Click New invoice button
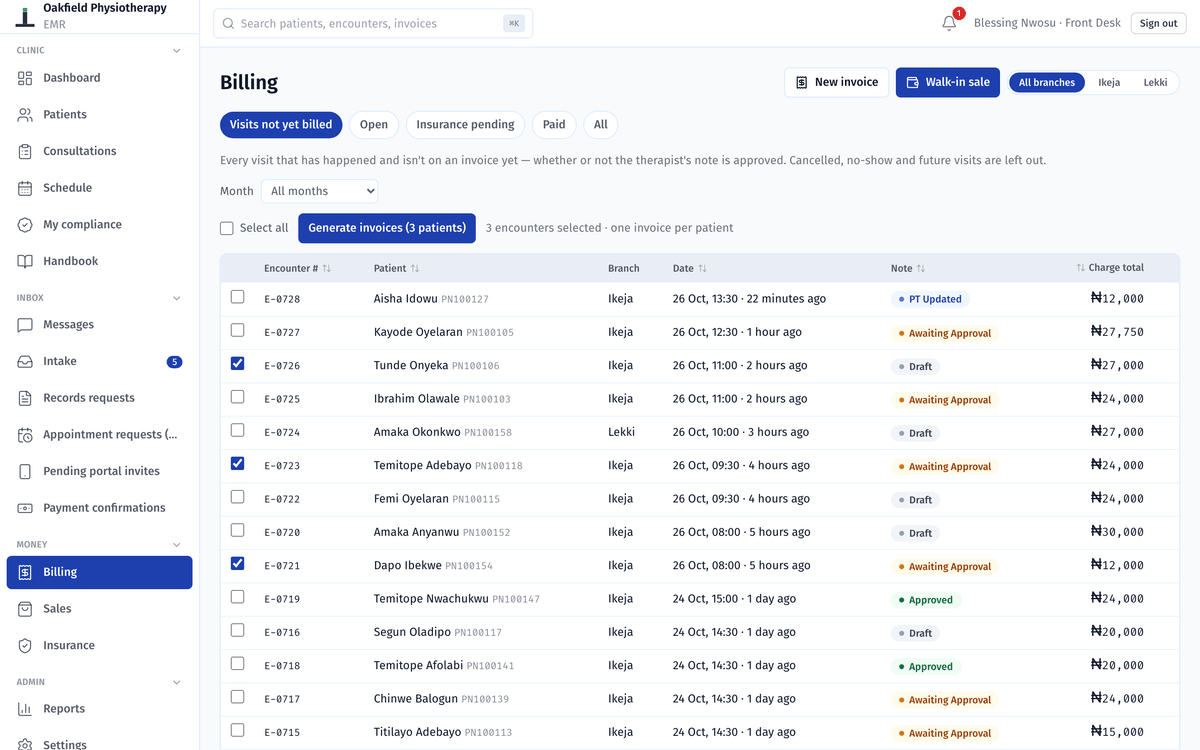This screenshot has height=750, width=1200. click(x=836, y=82)
